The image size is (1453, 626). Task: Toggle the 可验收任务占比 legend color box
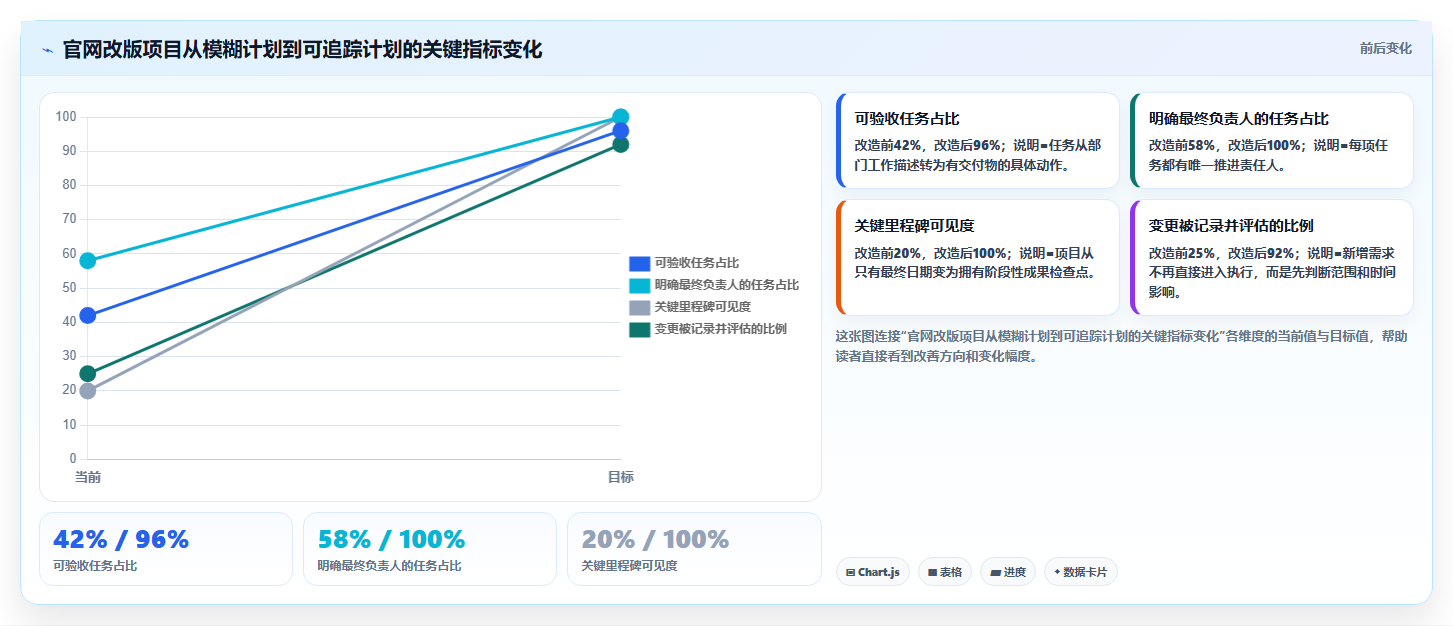pyautogui.click(x=640, y=263)
